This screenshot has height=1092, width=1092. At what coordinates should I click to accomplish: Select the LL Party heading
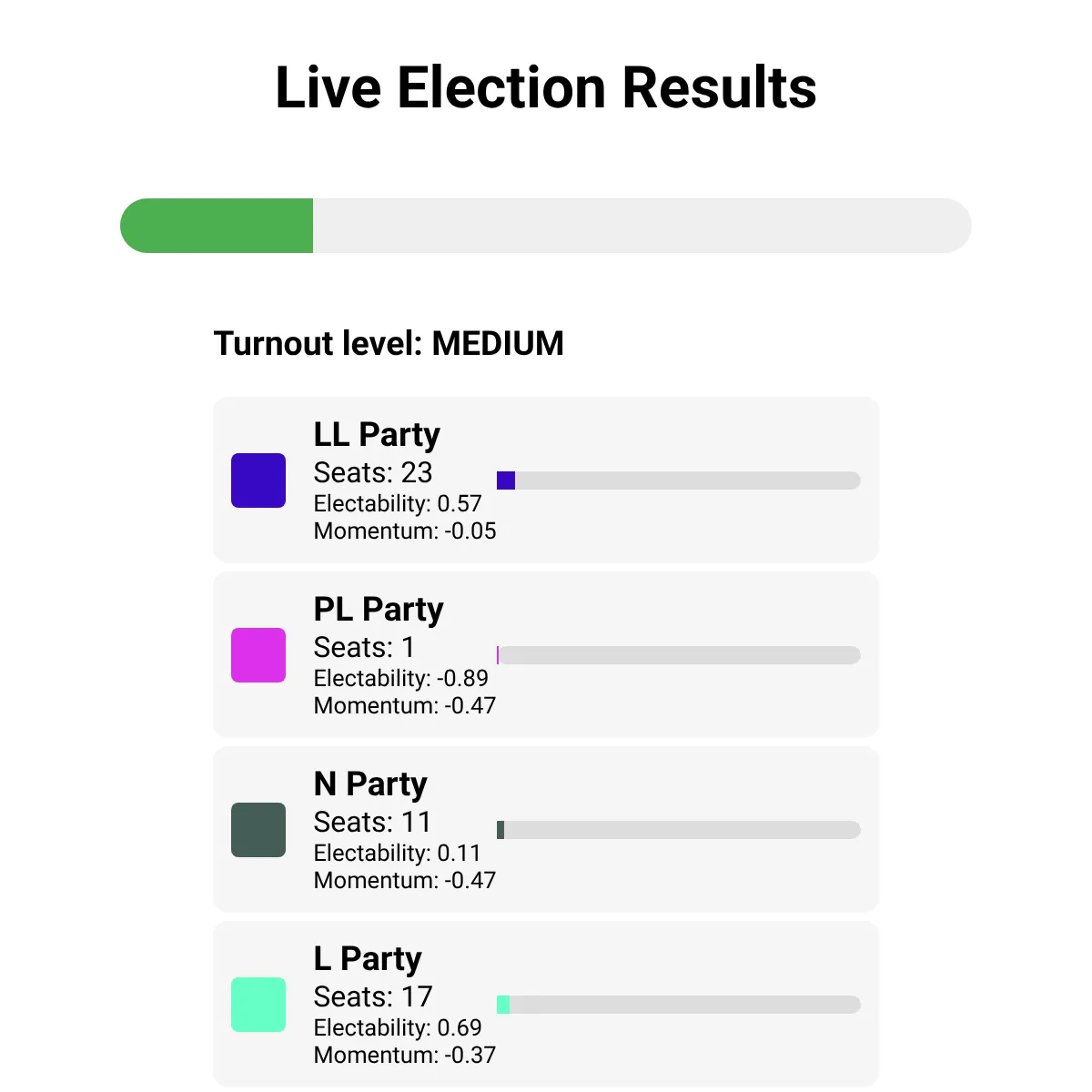pos(377,435)
